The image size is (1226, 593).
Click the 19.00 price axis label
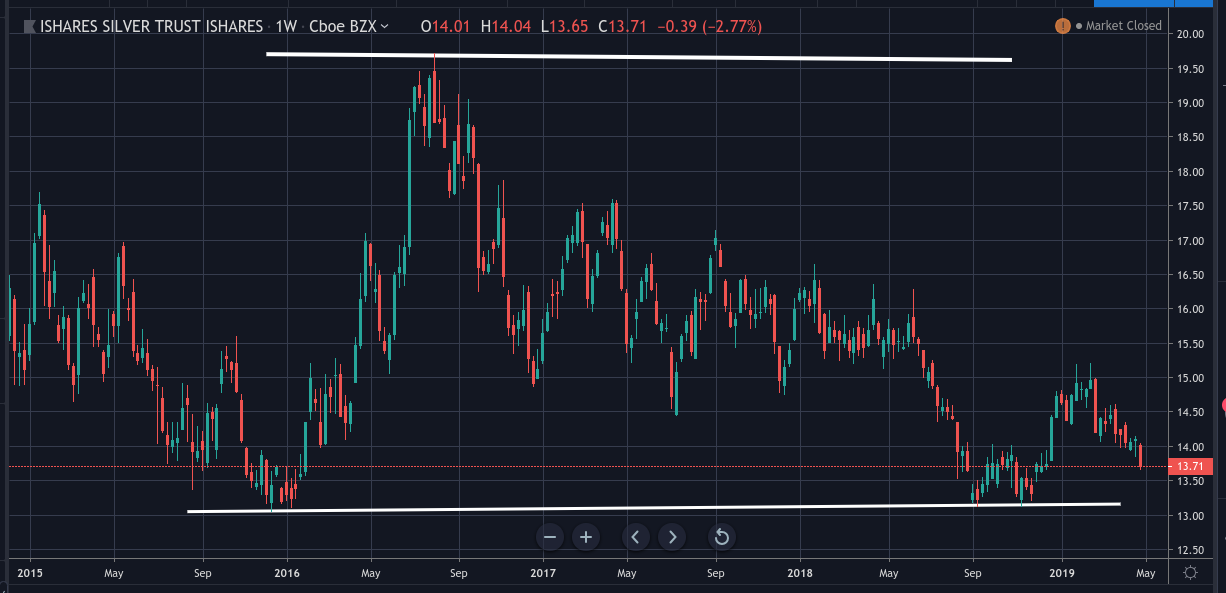pos(1190,103)
